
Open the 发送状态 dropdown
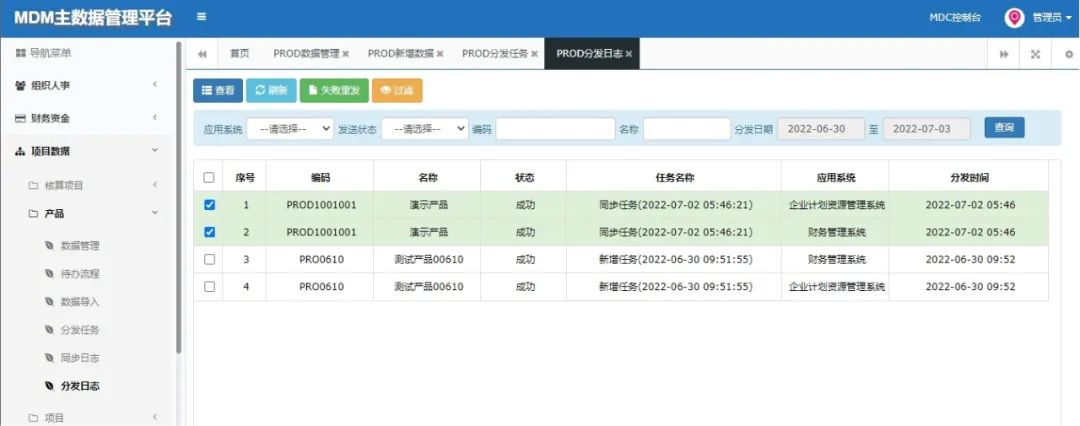pos(425,129)
